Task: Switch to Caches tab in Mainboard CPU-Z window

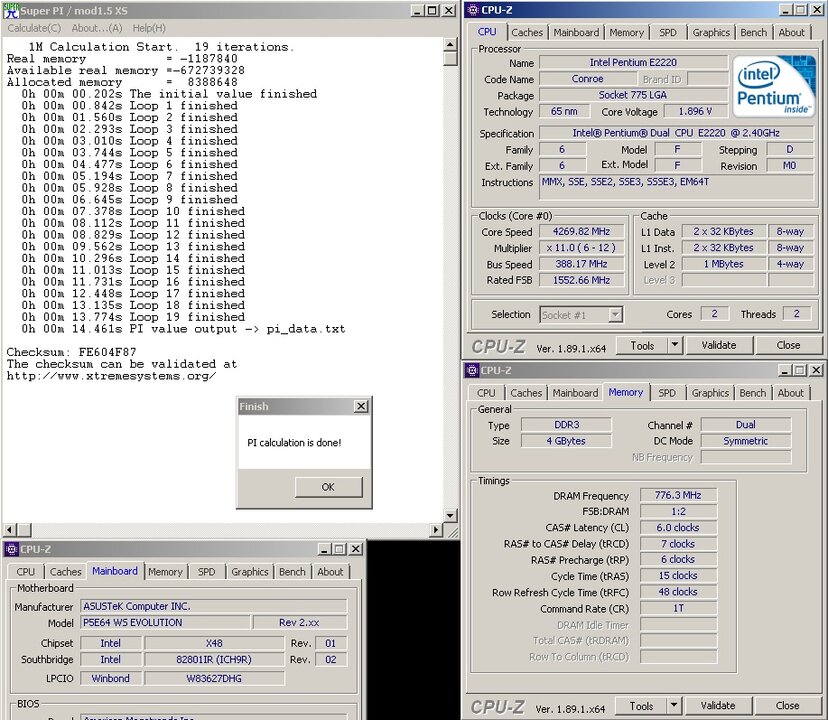Action: (x=65, y=572)
